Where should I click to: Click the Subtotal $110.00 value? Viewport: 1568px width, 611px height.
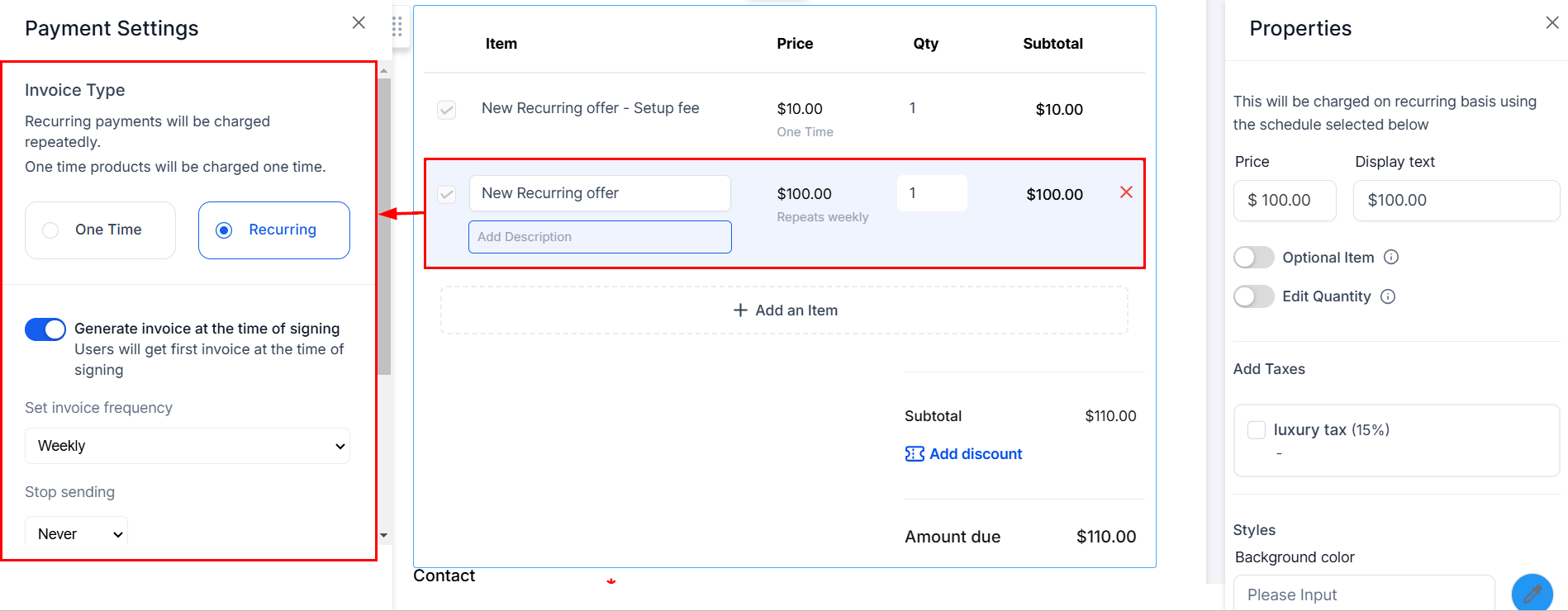[x=1110, y=416]
